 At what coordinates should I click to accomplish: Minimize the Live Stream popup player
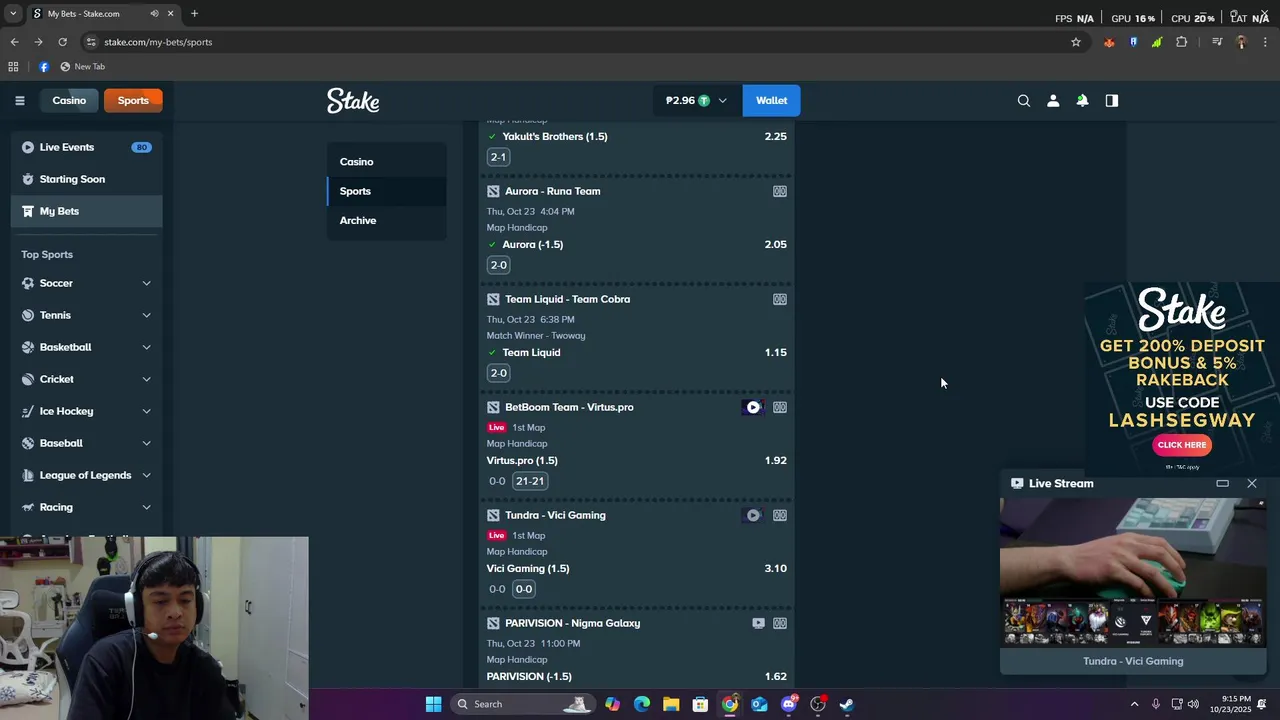(x=1222, y=483)
